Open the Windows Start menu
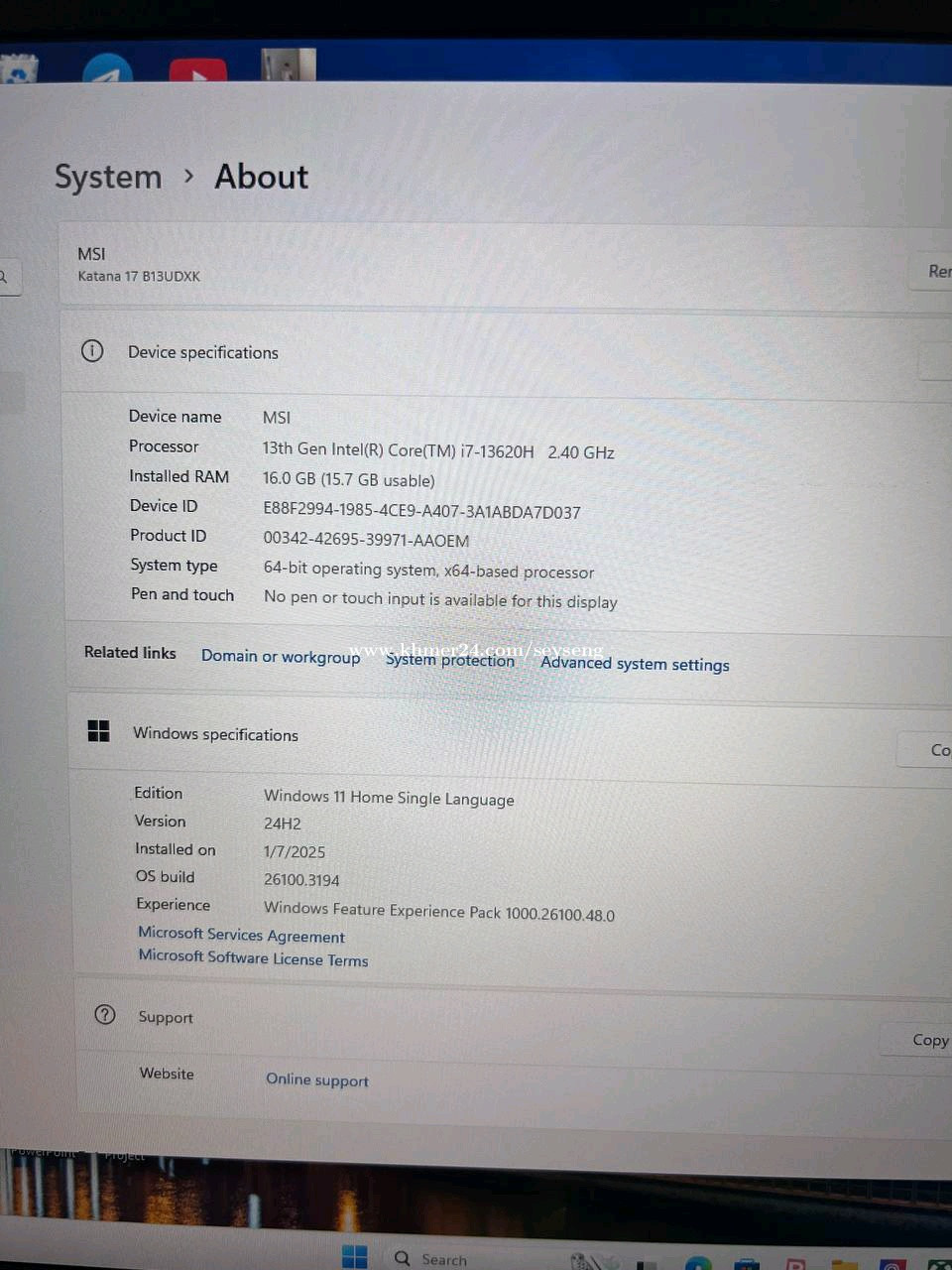952x1270 pixels. [355, 1256]
